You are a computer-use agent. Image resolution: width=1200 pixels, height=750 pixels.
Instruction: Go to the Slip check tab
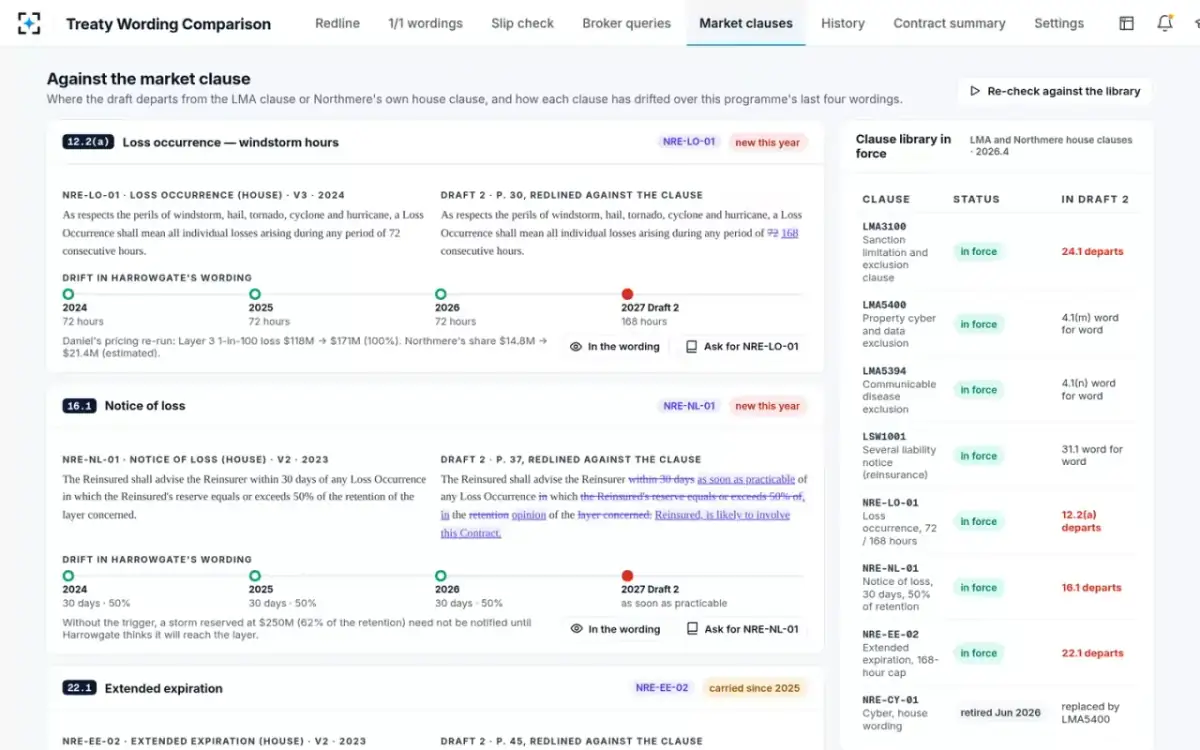522,23
